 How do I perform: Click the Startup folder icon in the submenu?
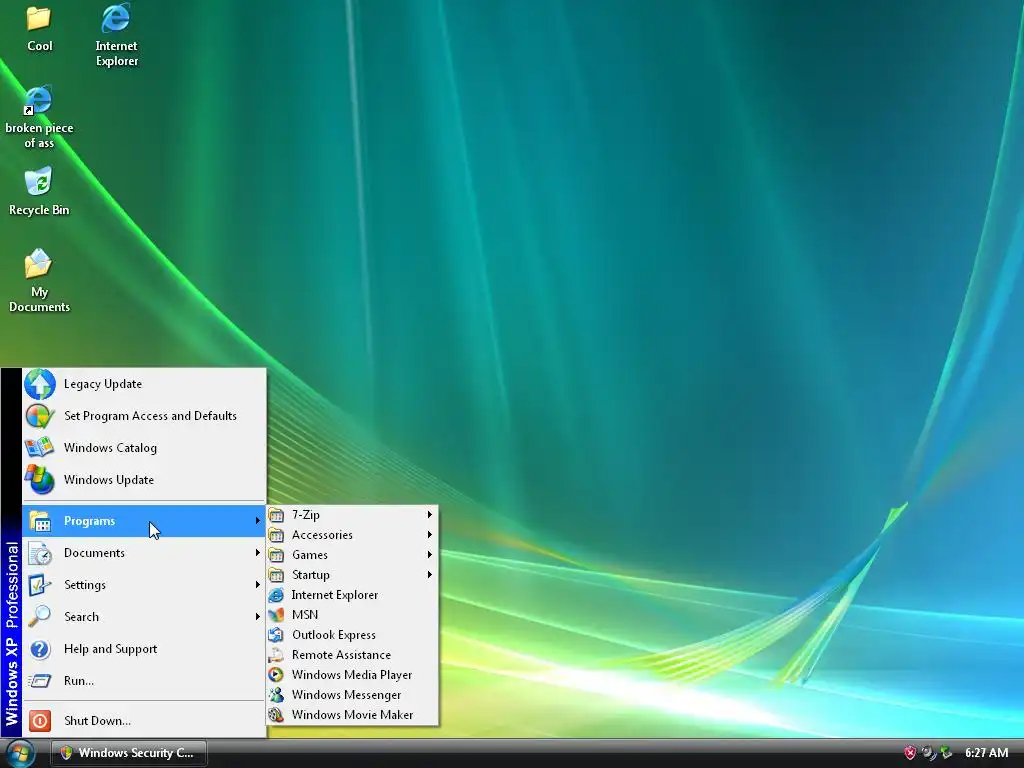tap(276, 575)
